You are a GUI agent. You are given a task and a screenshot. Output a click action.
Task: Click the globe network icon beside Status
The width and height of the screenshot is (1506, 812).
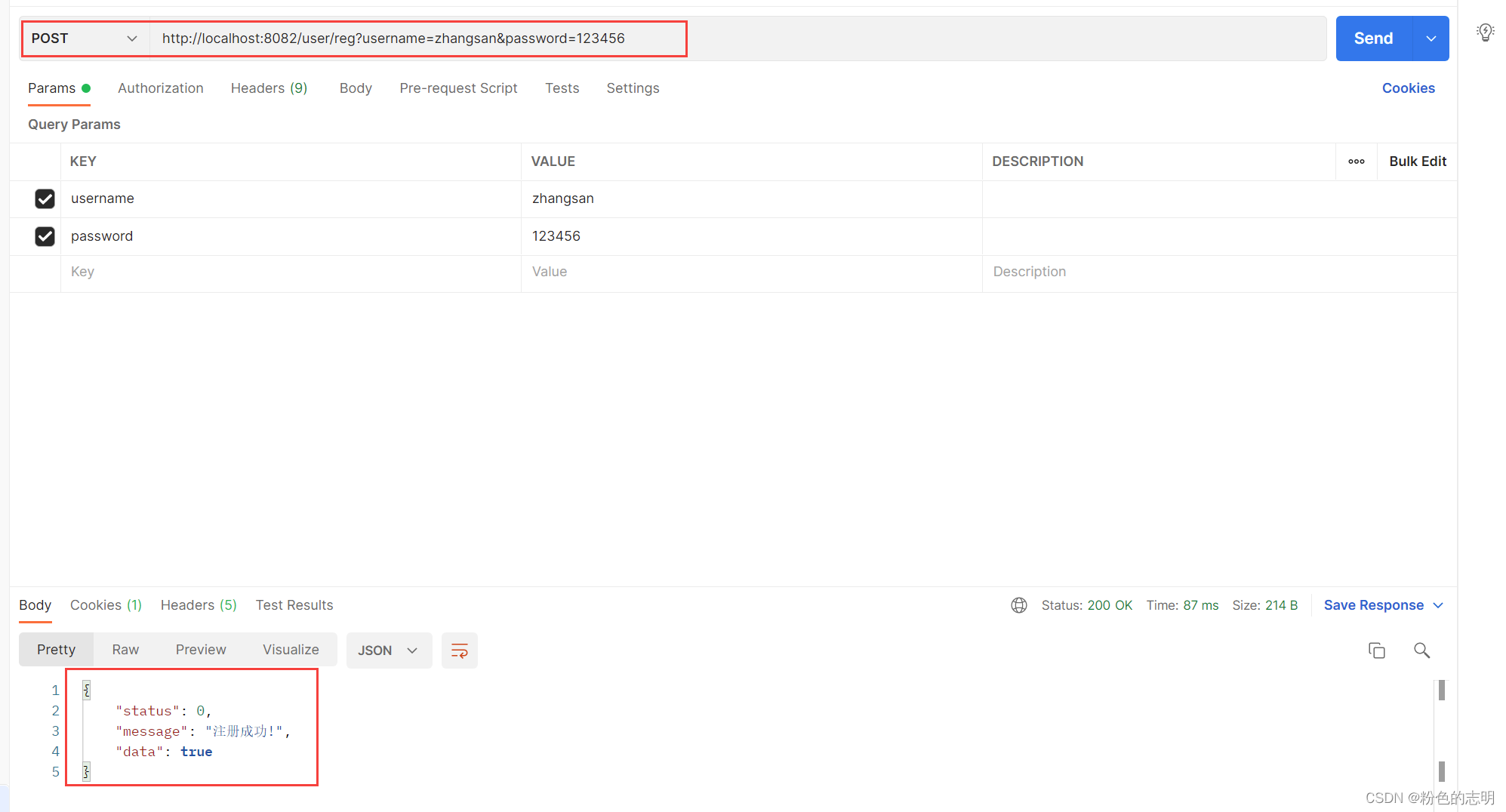[x=1019, y=605]
